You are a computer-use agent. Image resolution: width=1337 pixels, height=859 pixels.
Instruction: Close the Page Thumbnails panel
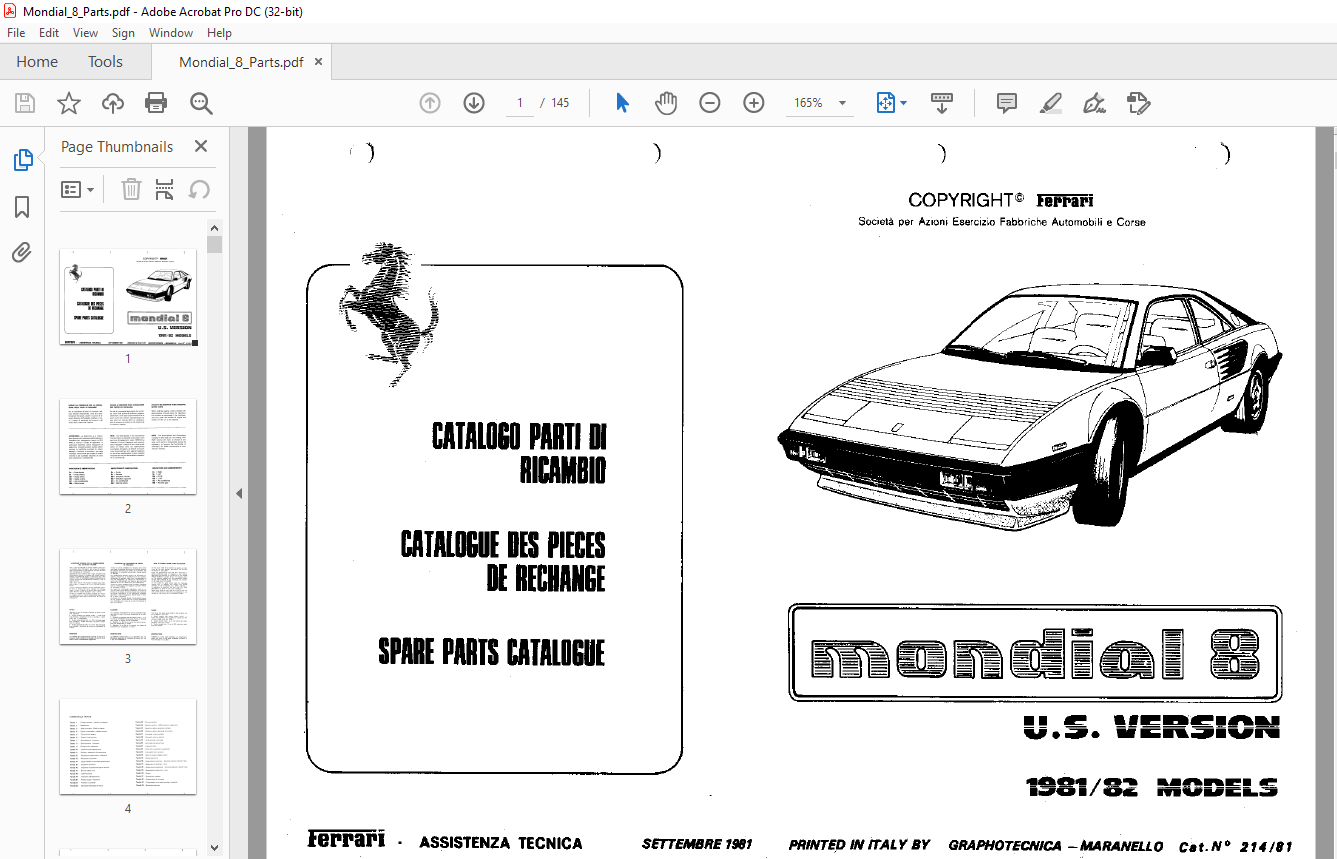click(201, 146)
